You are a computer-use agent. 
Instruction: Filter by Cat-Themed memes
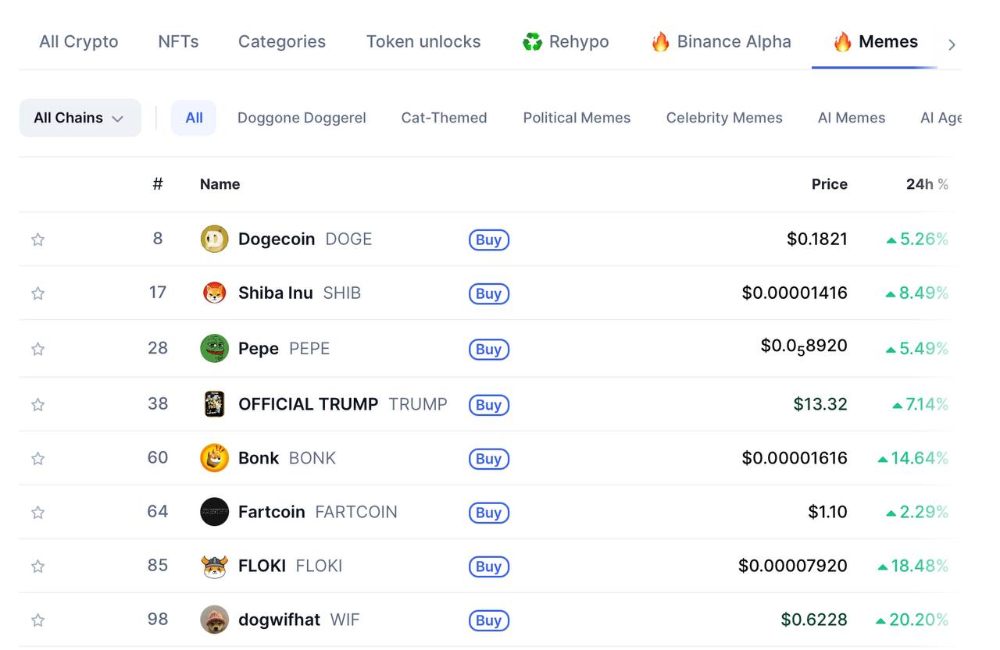click(444, 118)
